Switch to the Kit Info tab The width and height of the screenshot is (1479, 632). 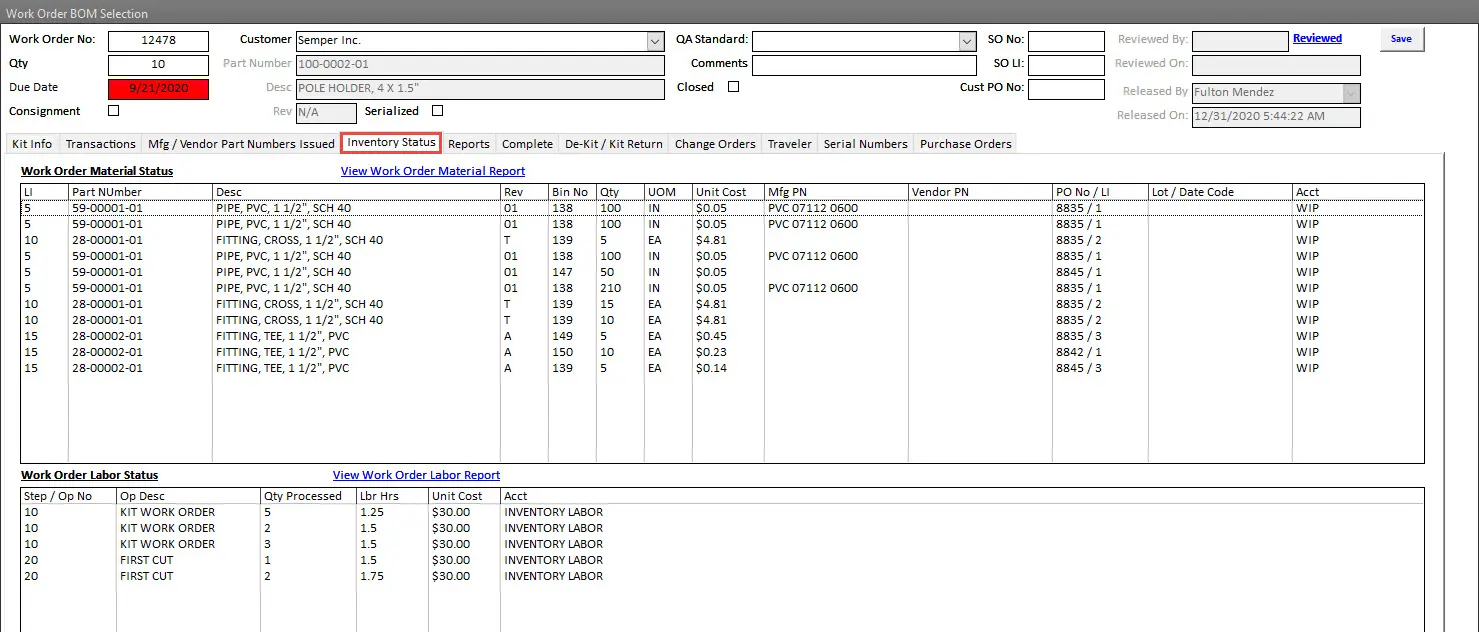click(x=32, y=144)
